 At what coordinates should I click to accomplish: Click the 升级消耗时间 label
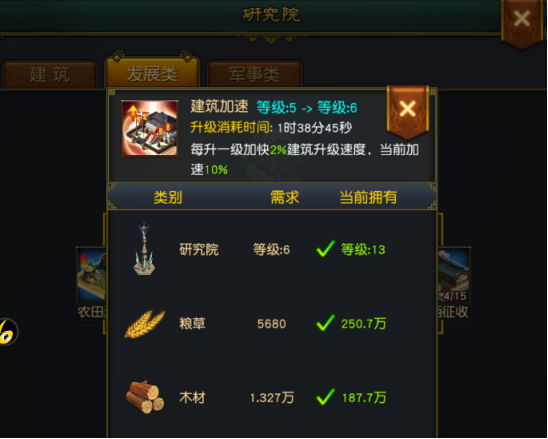pyautogui.click(x=231, y=128)
